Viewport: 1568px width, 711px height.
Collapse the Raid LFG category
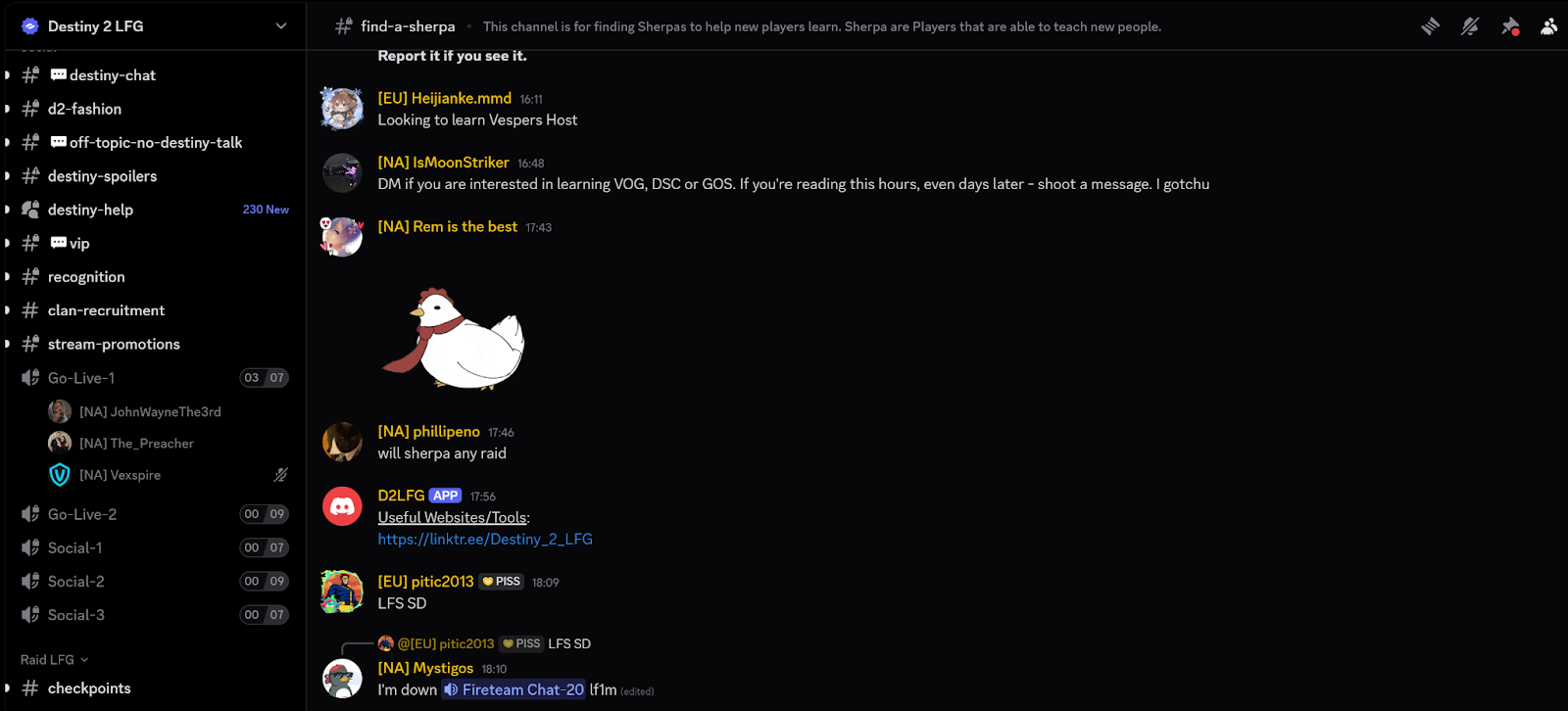pos(55,660)
